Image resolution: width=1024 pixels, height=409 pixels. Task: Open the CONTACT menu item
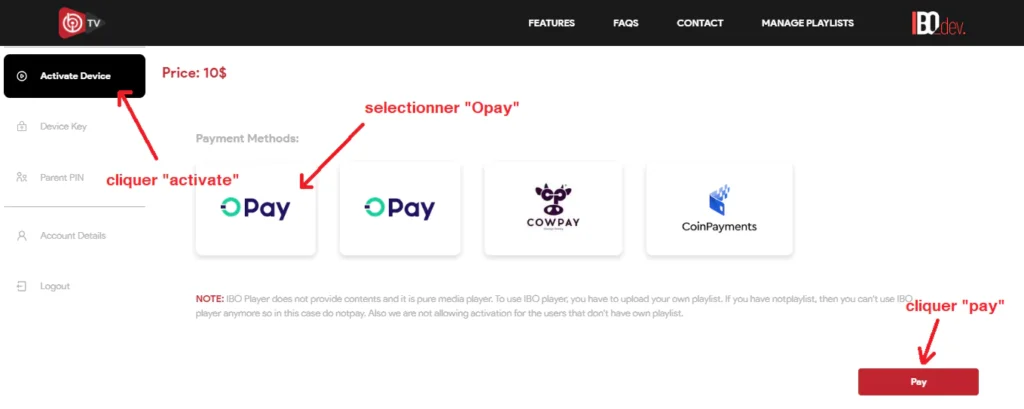tap(699, 23)
